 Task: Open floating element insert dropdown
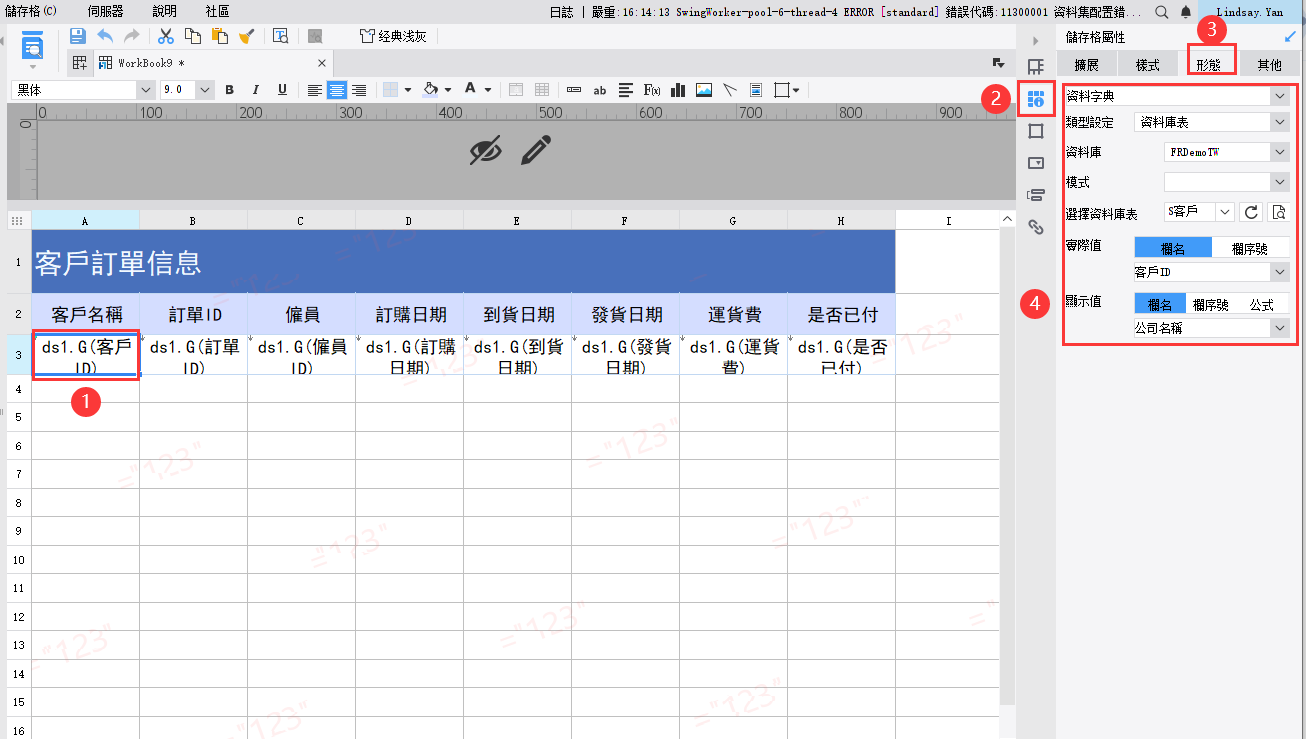click(x=795, y=90)
